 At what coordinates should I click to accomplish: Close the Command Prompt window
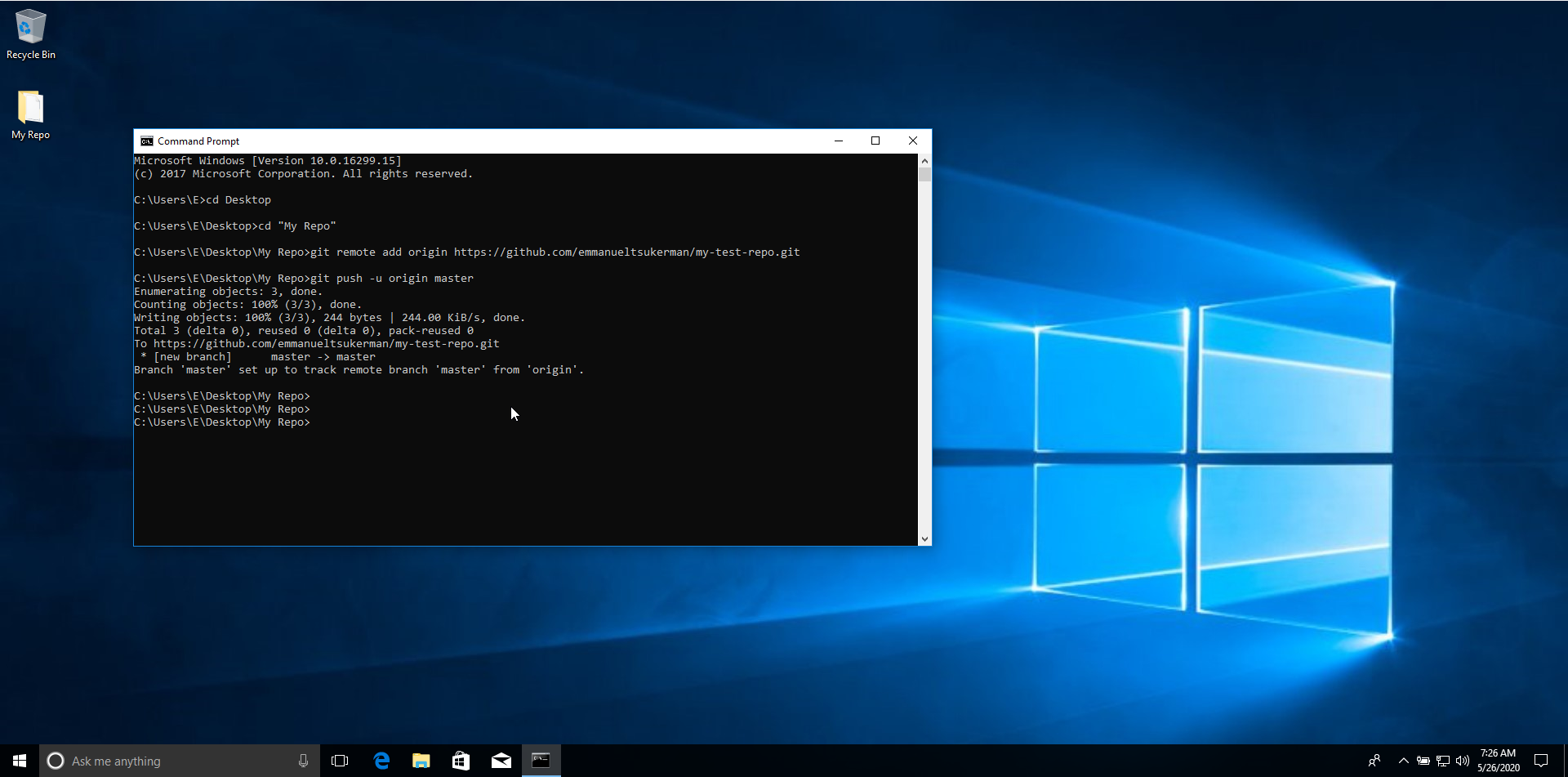[913, 141]
